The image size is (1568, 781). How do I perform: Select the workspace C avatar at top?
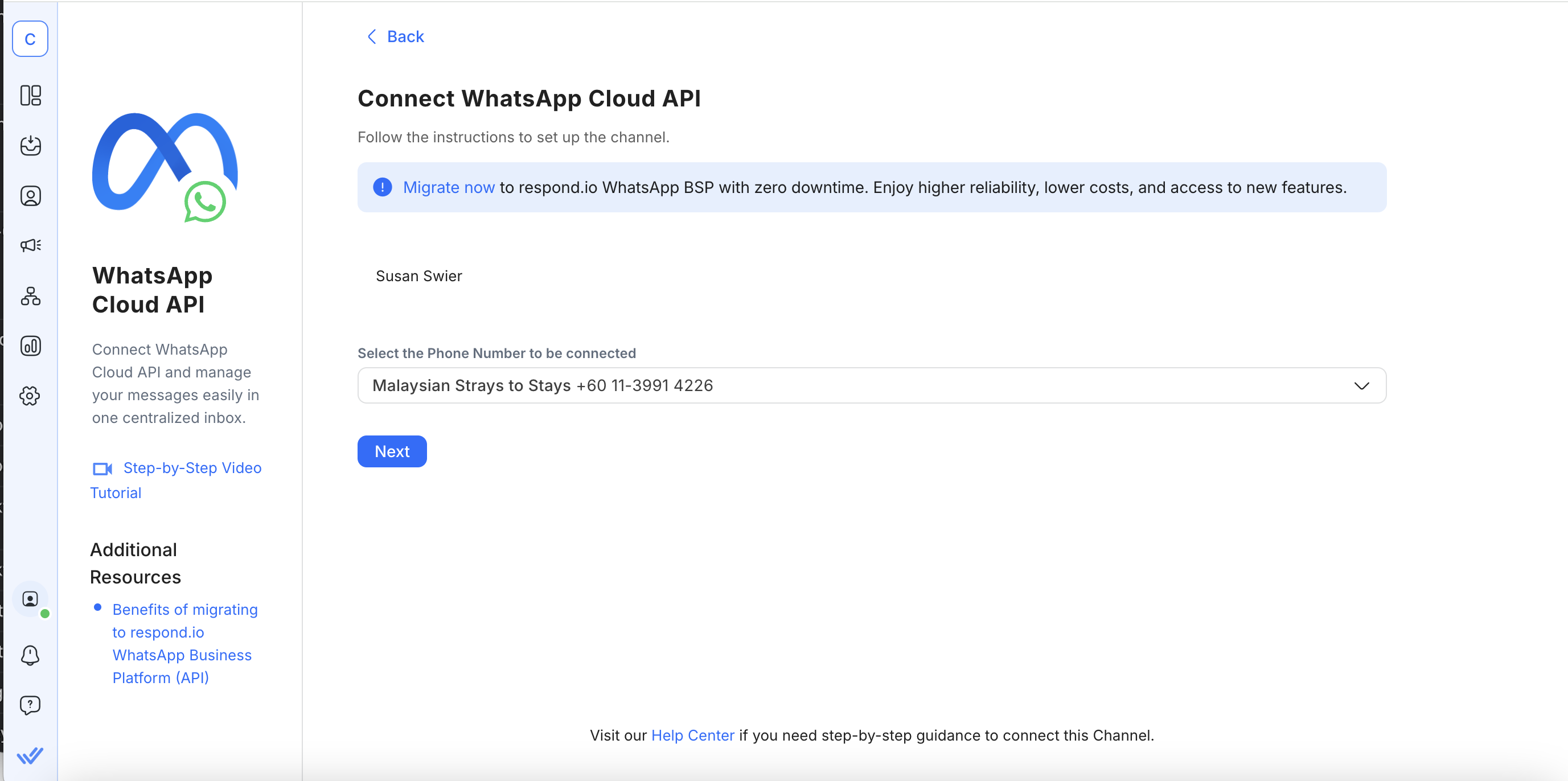[x=30, y=38]
